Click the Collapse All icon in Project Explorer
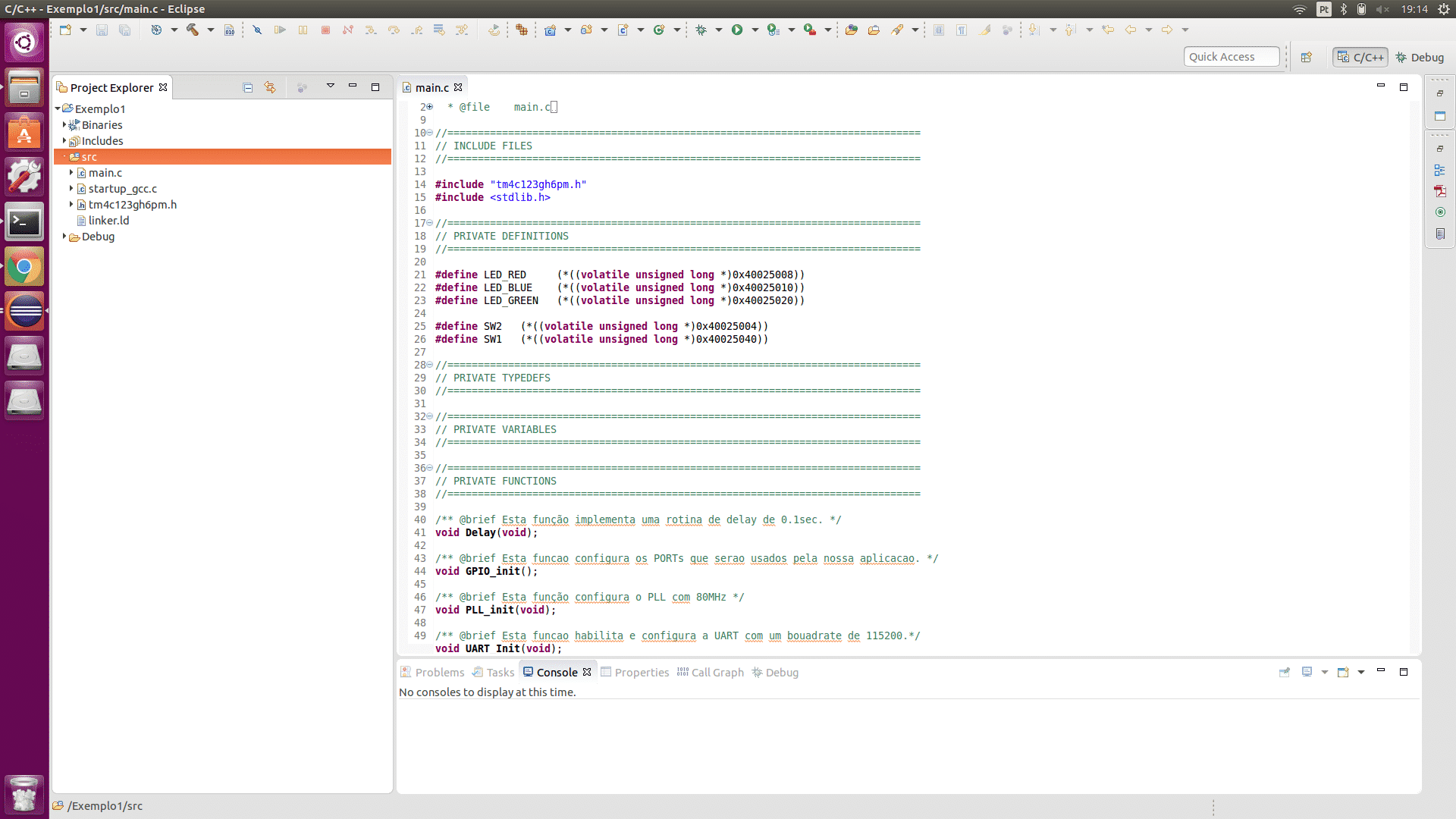The height and width of the screenshot is (819, 1456). [x=248, y=88]
